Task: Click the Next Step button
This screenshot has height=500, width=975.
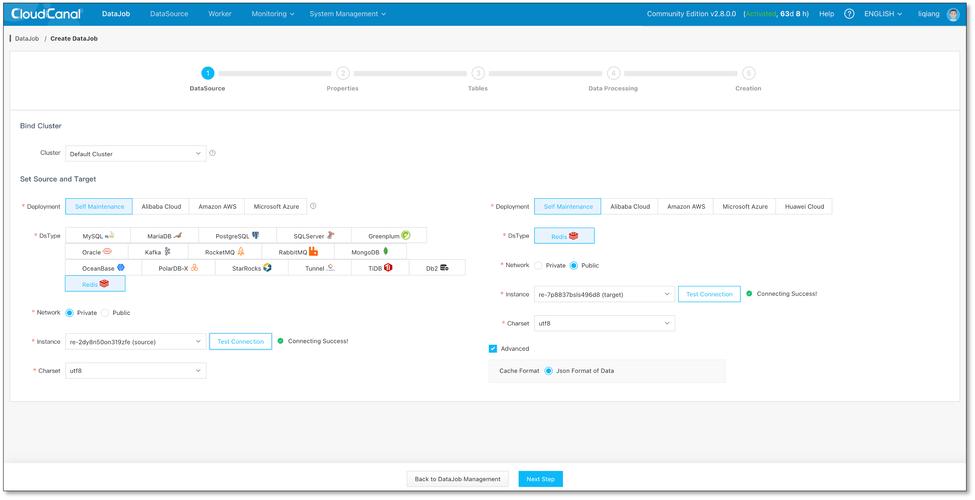Action: click(540, 479)
